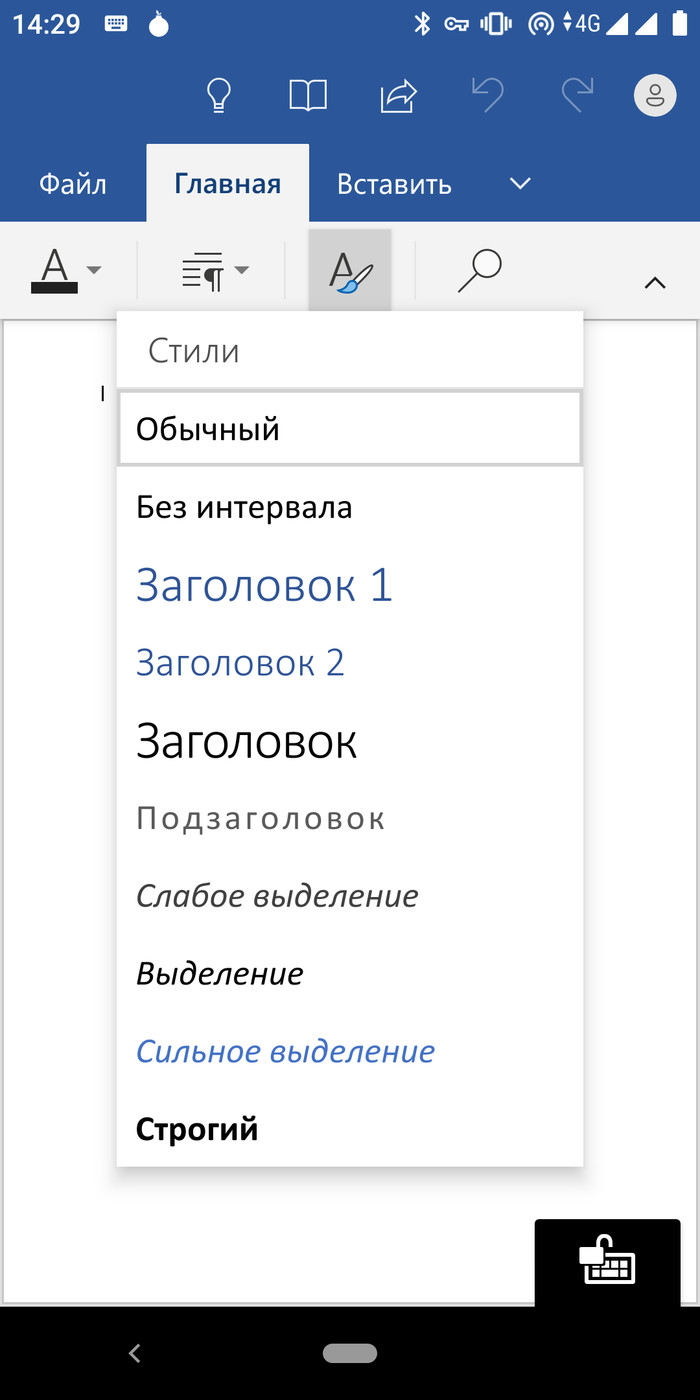Expand the ribbon tabs chevron dropdown

519,184
